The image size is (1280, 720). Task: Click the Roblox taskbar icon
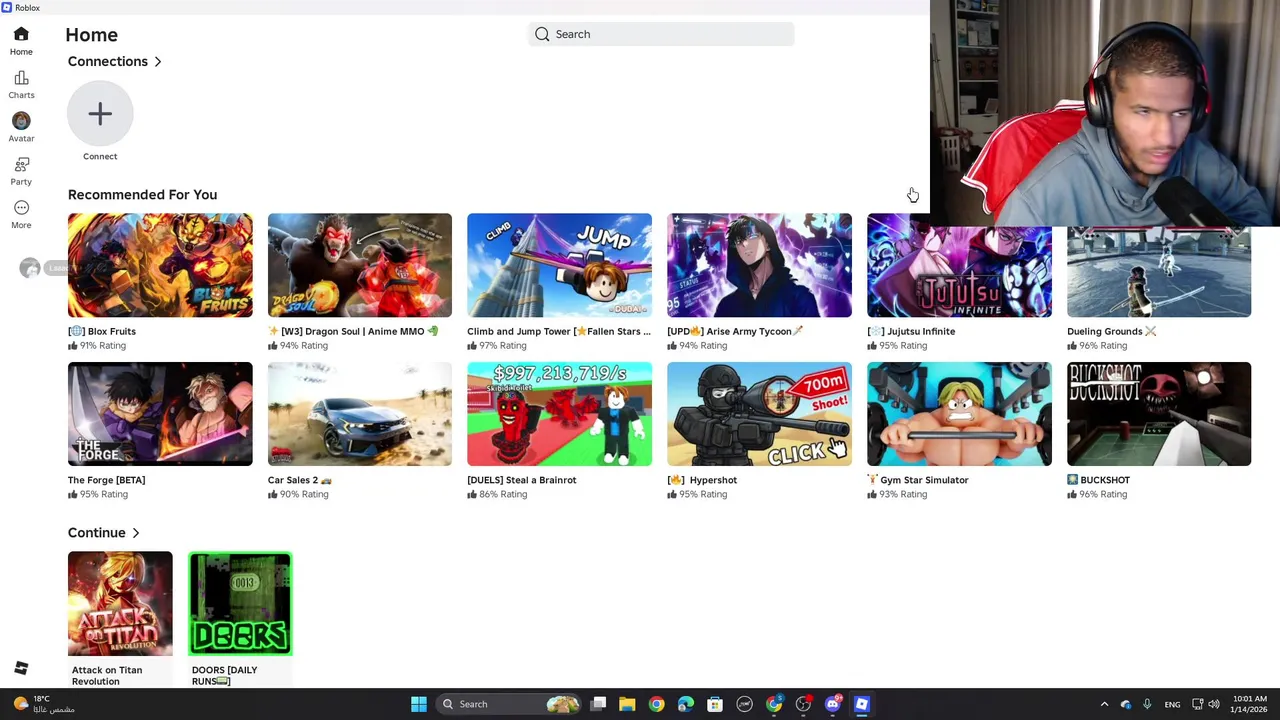(862, 704)
